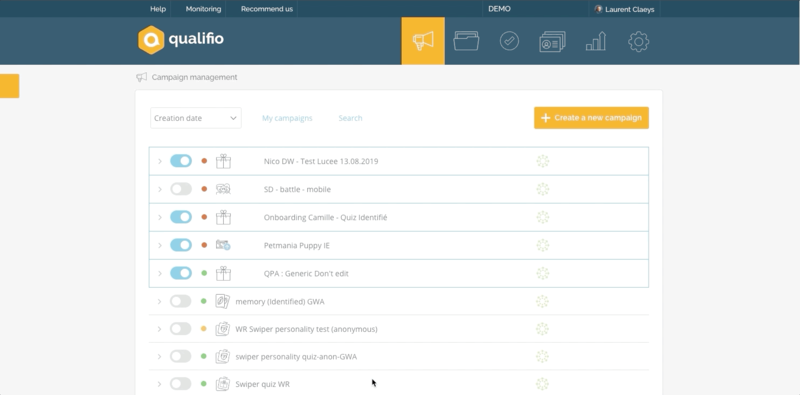Viewport: 800px width, 395px height.
Task: Select the SD - battle - mobile campaign title
Action: coord(297,189)
